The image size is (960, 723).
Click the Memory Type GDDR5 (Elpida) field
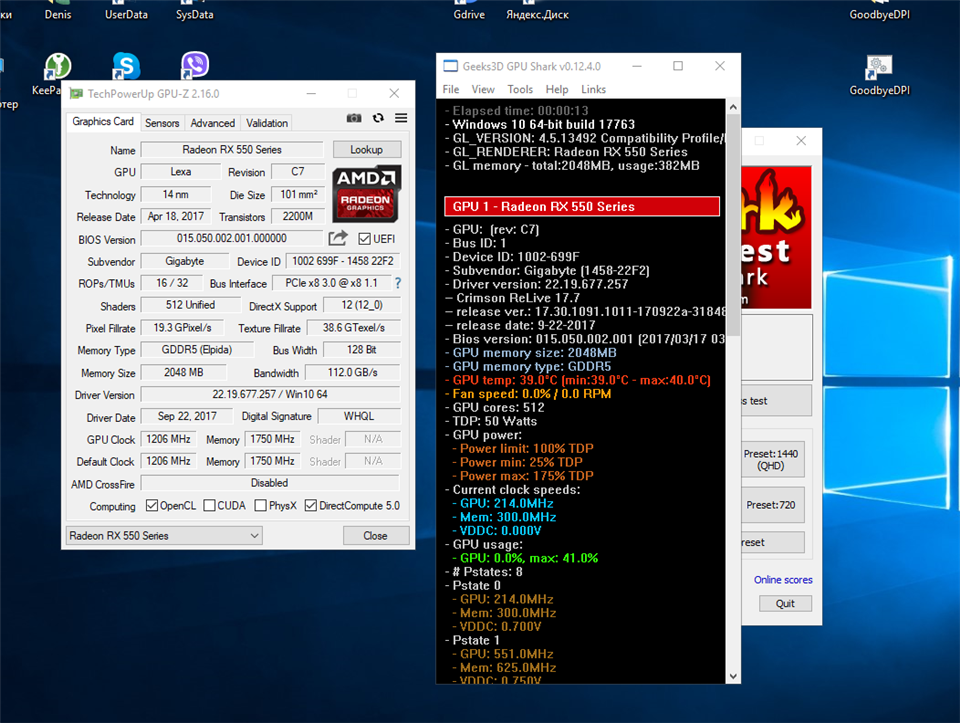click(x=197, y=350)
